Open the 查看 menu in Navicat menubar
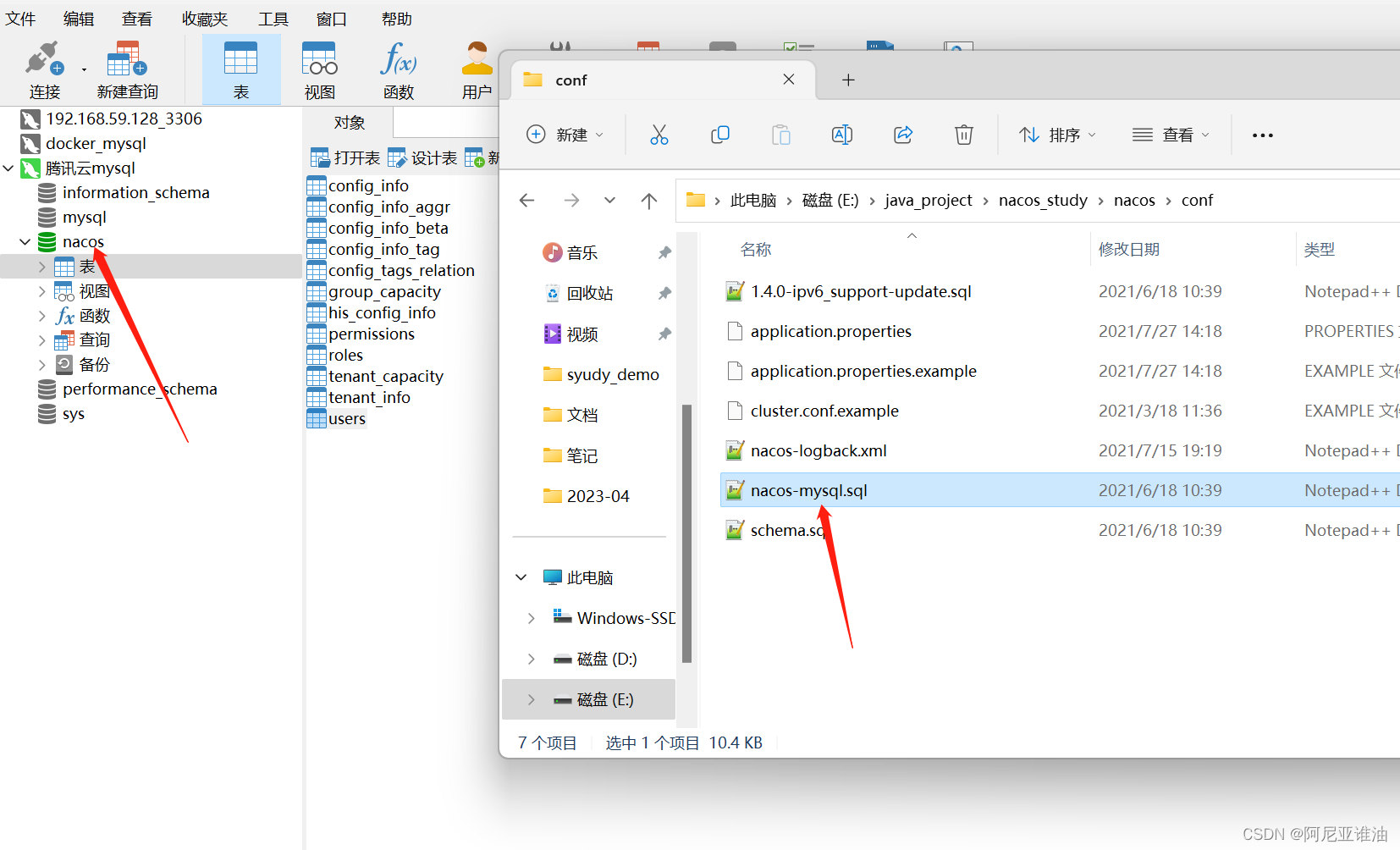Screen dimensions: 1400x850 pyautogui.click(x=137, y=19)
